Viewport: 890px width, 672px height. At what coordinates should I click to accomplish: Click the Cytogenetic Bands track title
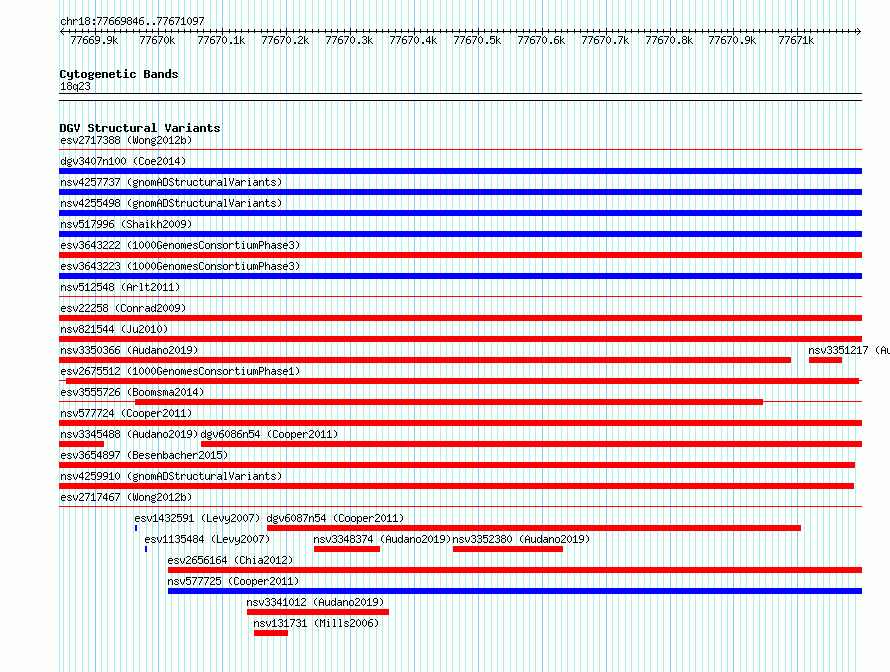[x=119, y=74]
